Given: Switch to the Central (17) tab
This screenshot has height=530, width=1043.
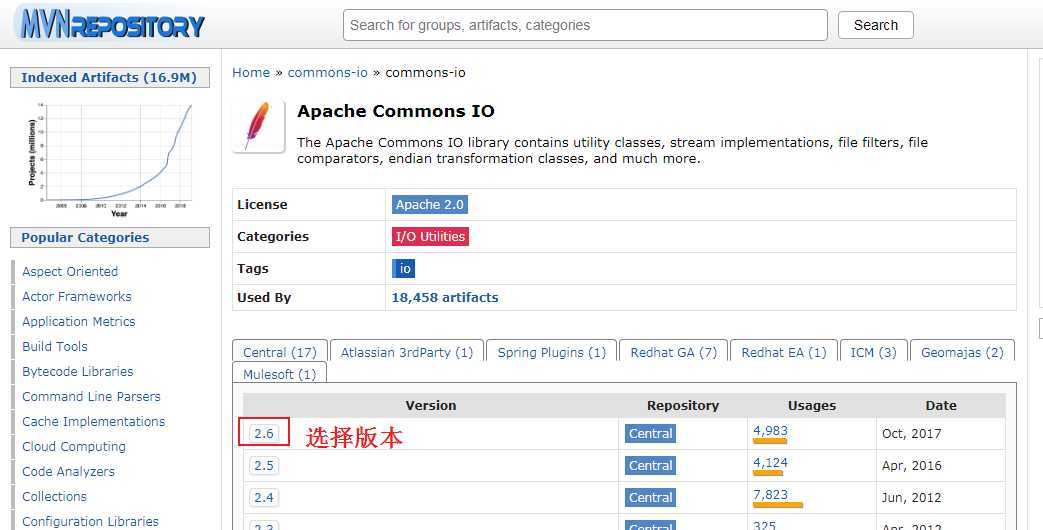Looking at the screenshot, I should click(x=279, y=352).
